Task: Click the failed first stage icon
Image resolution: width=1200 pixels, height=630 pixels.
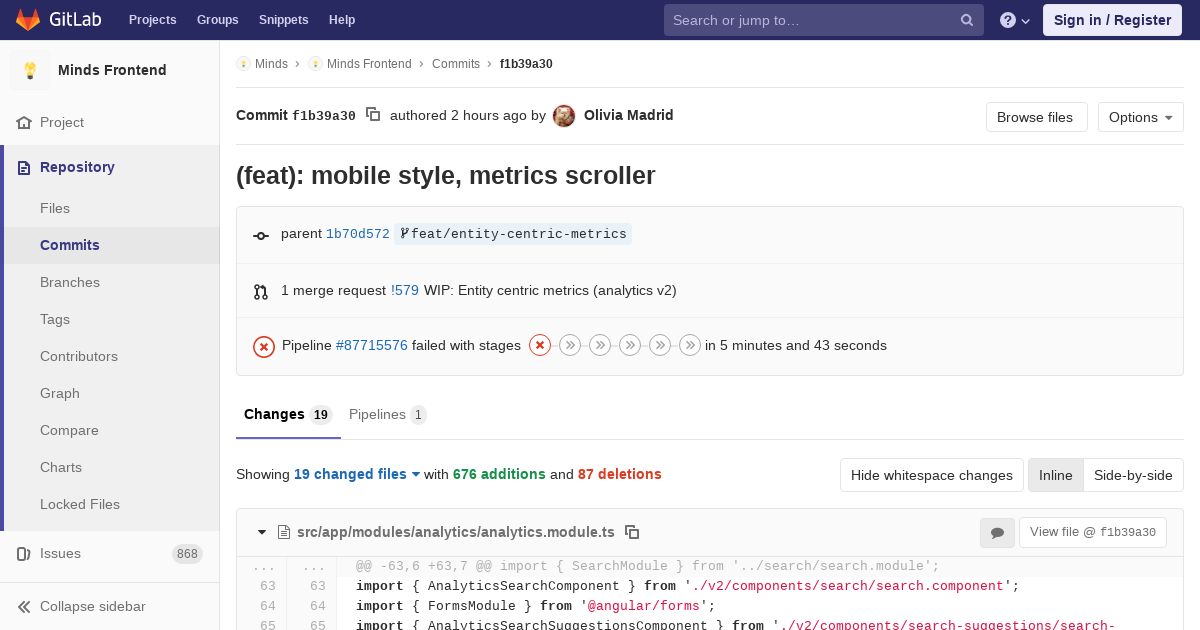Action: [540, 345]
